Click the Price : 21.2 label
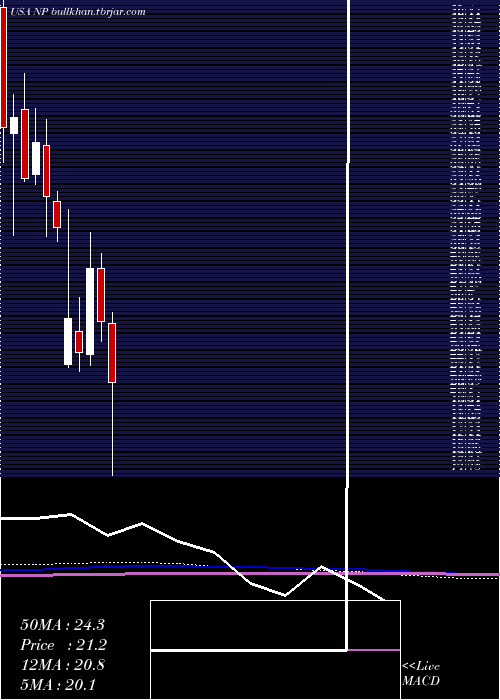 pyautogui.click(x=64, y=645)
